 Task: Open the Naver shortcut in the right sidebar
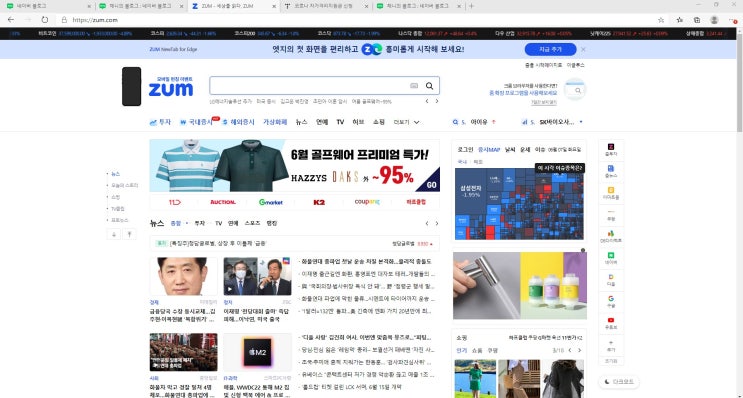(x=611, y=258)
